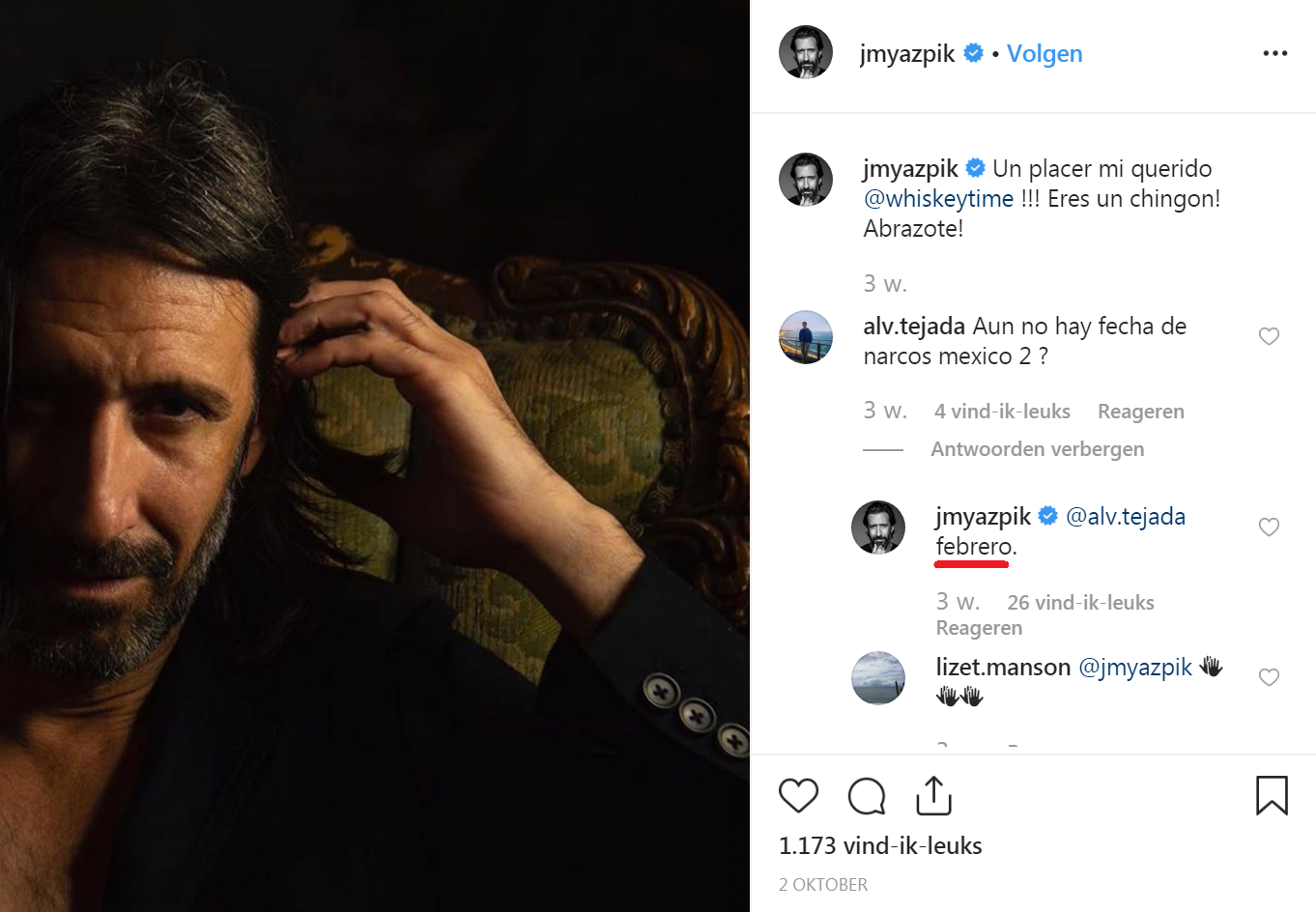Like the post with the heart icon
The width and height of the screenshot is (1316, 912).
(798, 796)
